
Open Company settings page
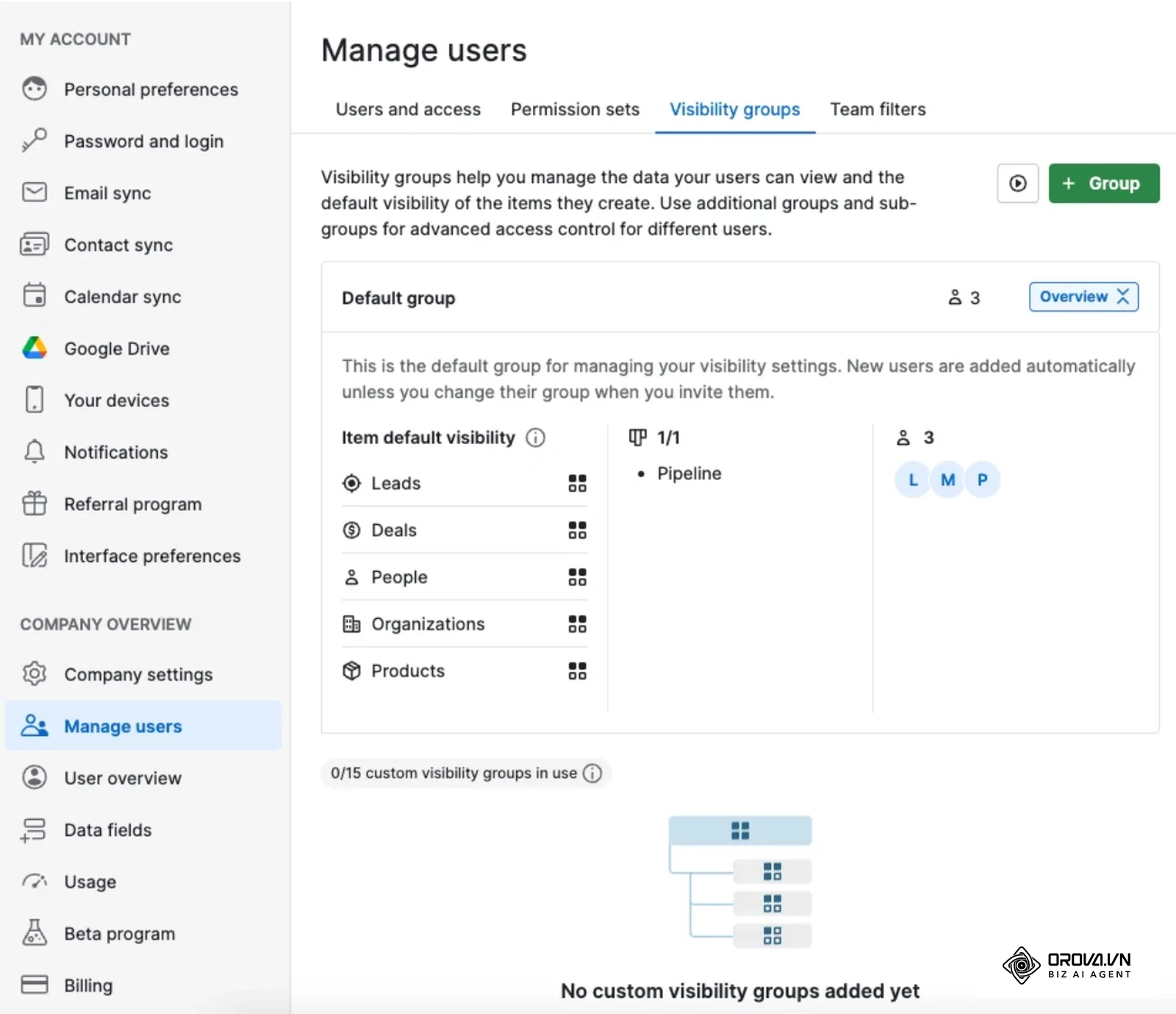pos(138,674)
